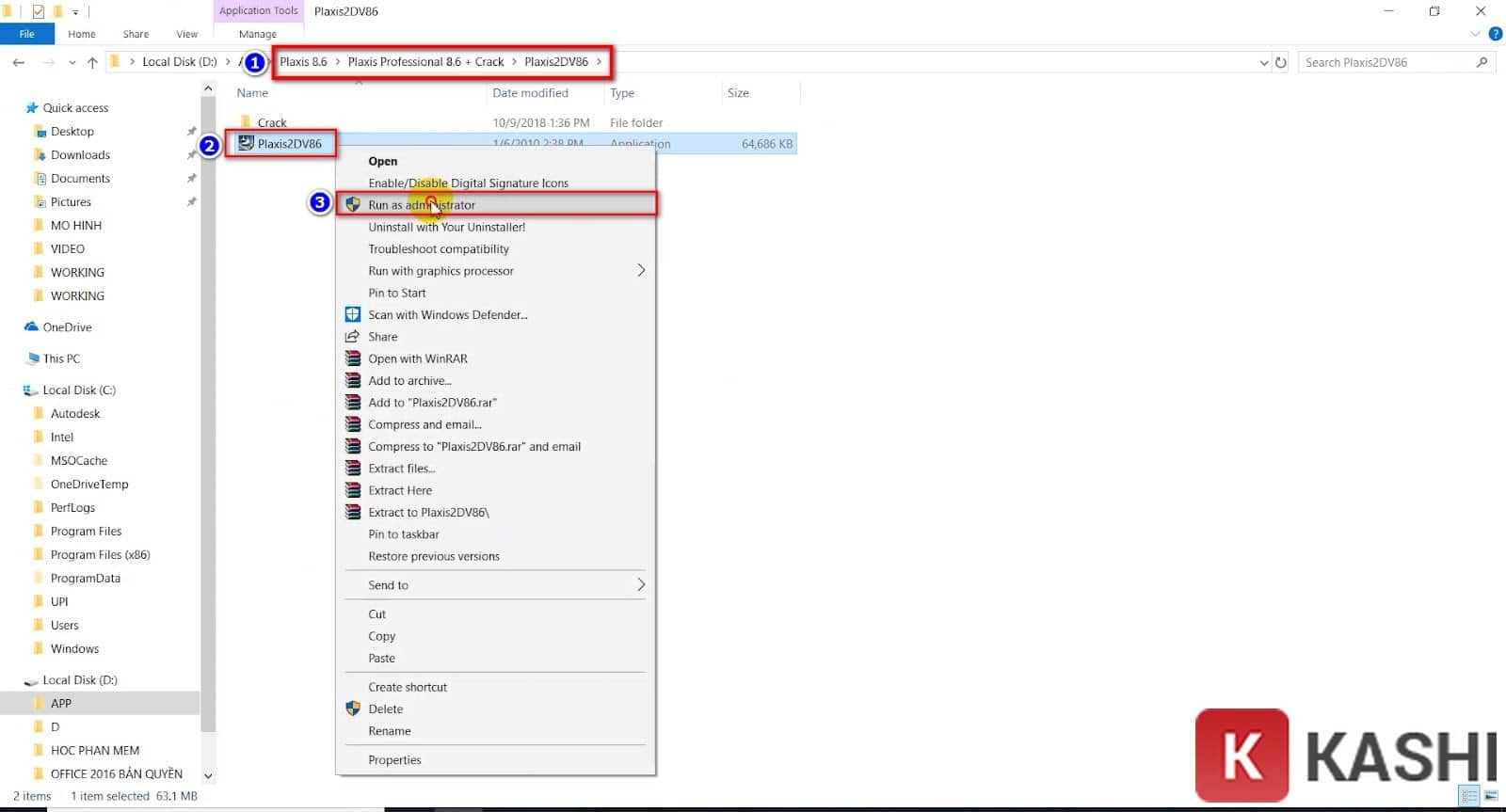Click the shield icon next to Run as administrator
Viewport: 1506px width, 812px height.
[x=353, y=204]
